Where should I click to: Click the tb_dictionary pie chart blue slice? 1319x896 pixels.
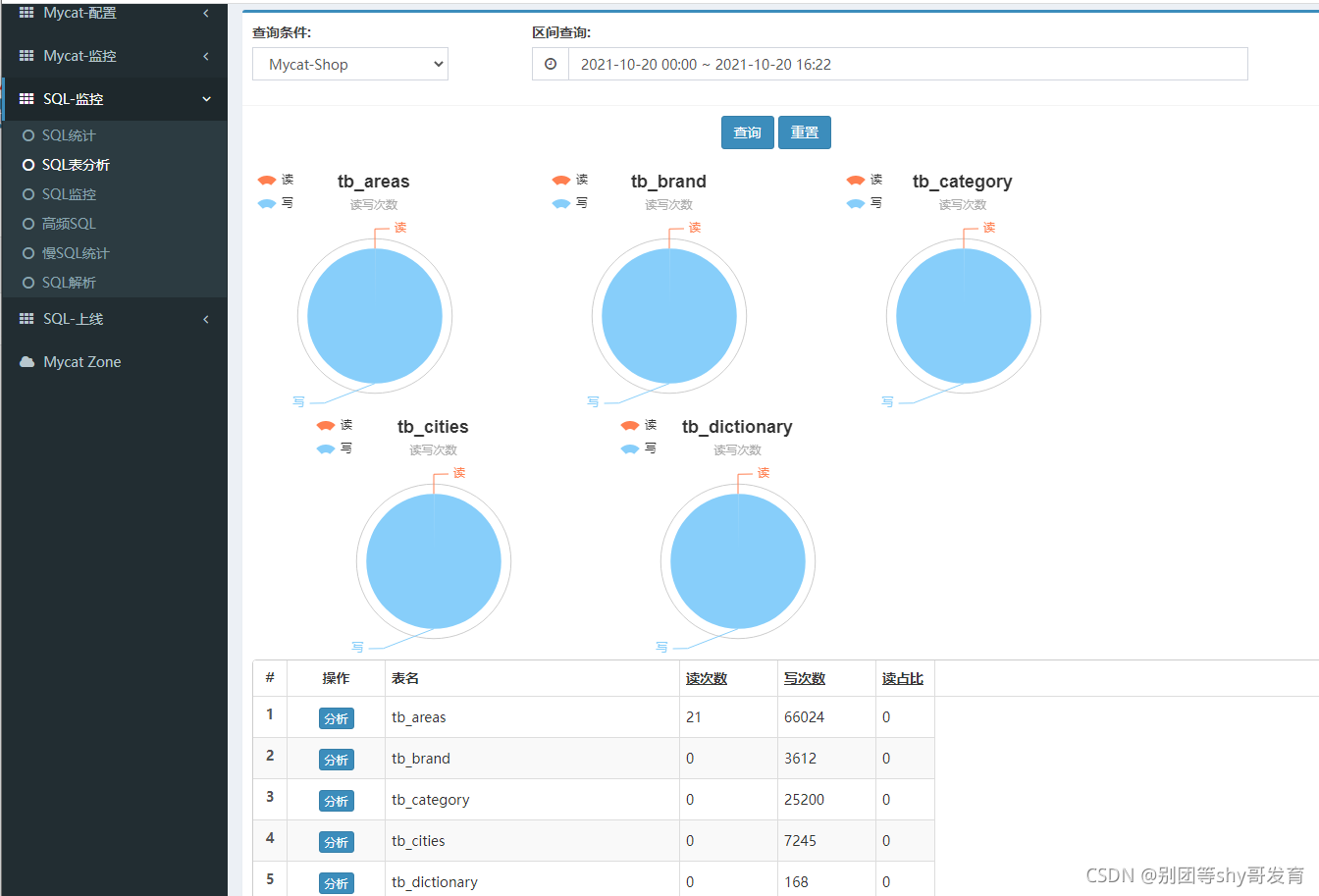pyautogui.click(x=738, y=561)
